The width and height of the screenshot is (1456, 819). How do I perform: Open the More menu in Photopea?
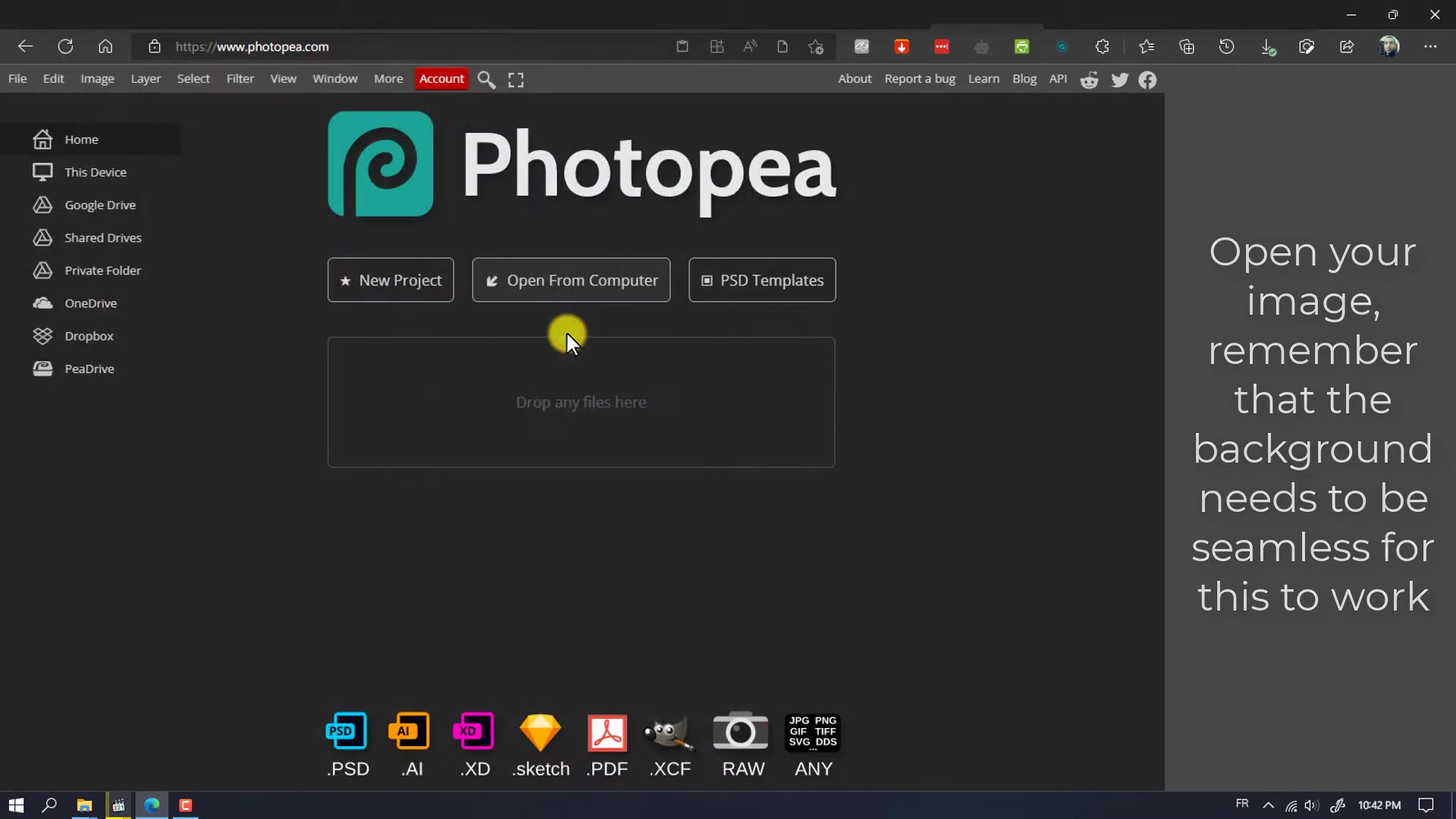pyautogui.click(x=388, y=79)
